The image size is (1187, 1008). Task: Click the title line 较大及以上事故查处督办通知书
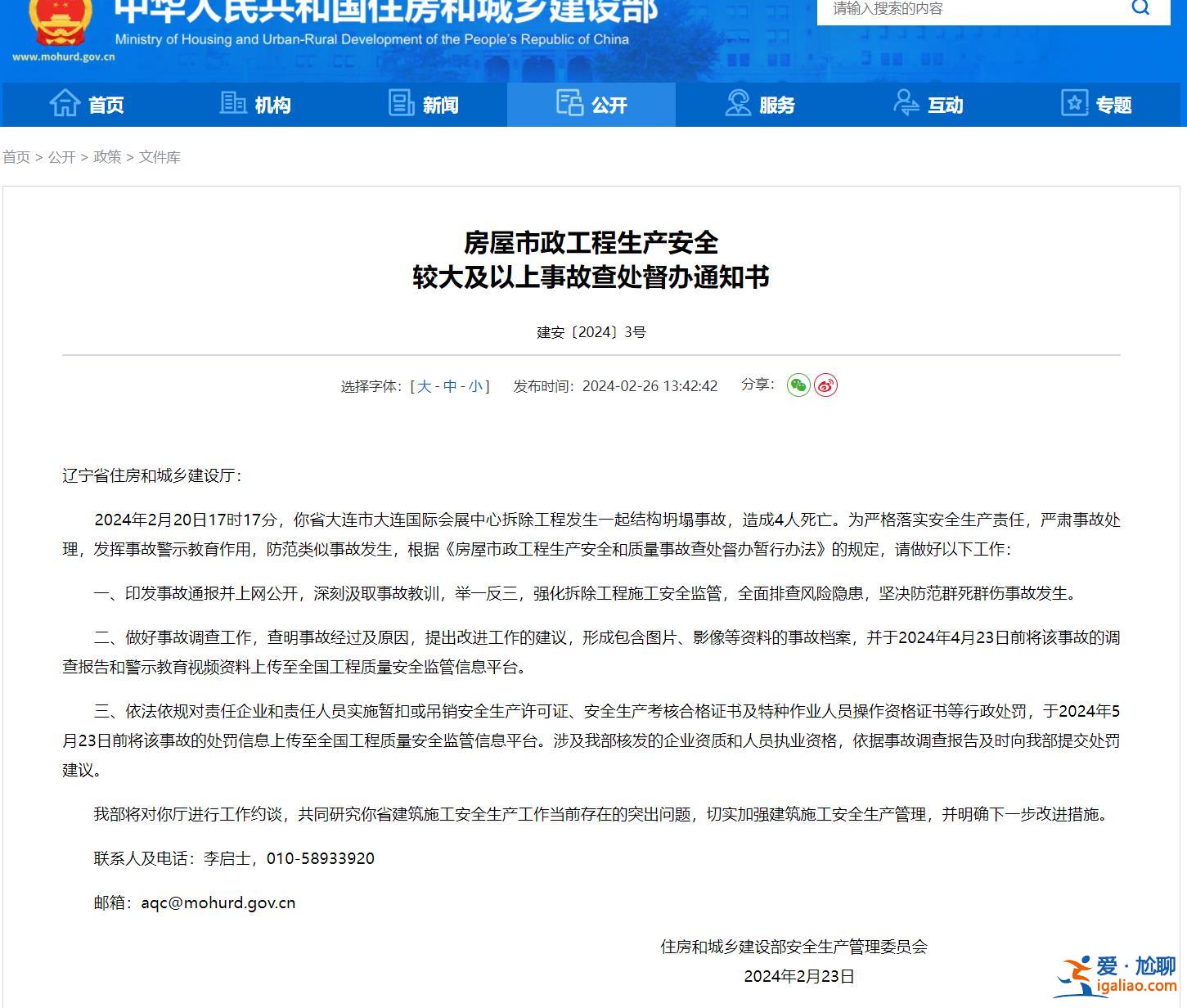(591, 277)
